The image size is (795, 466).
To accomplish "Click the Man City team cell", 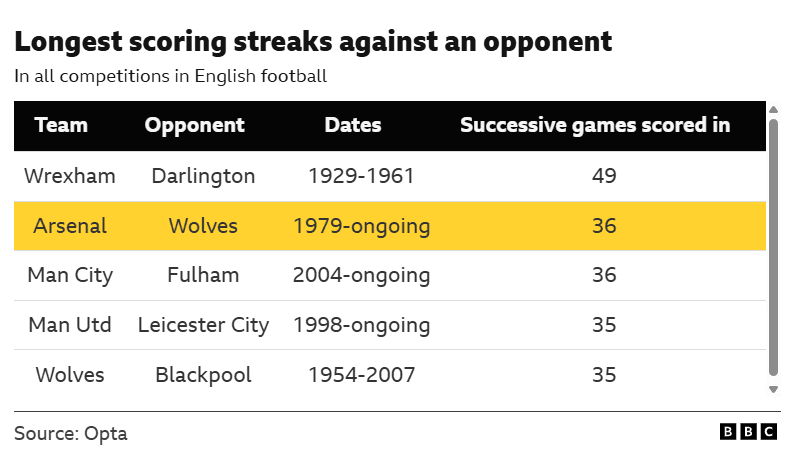I will (69, 275).
